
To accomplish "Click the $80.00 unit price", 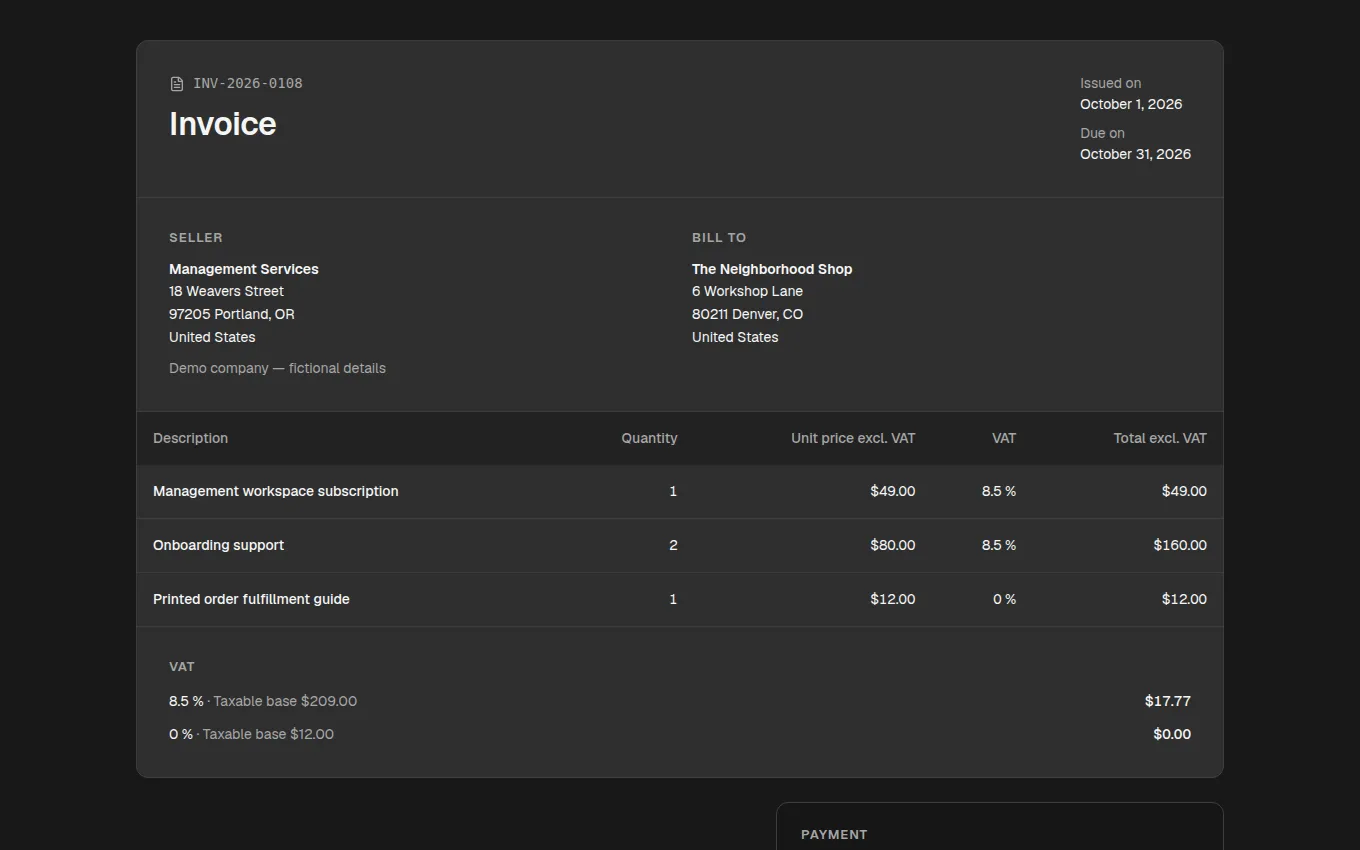I will (x=893, y=545).
